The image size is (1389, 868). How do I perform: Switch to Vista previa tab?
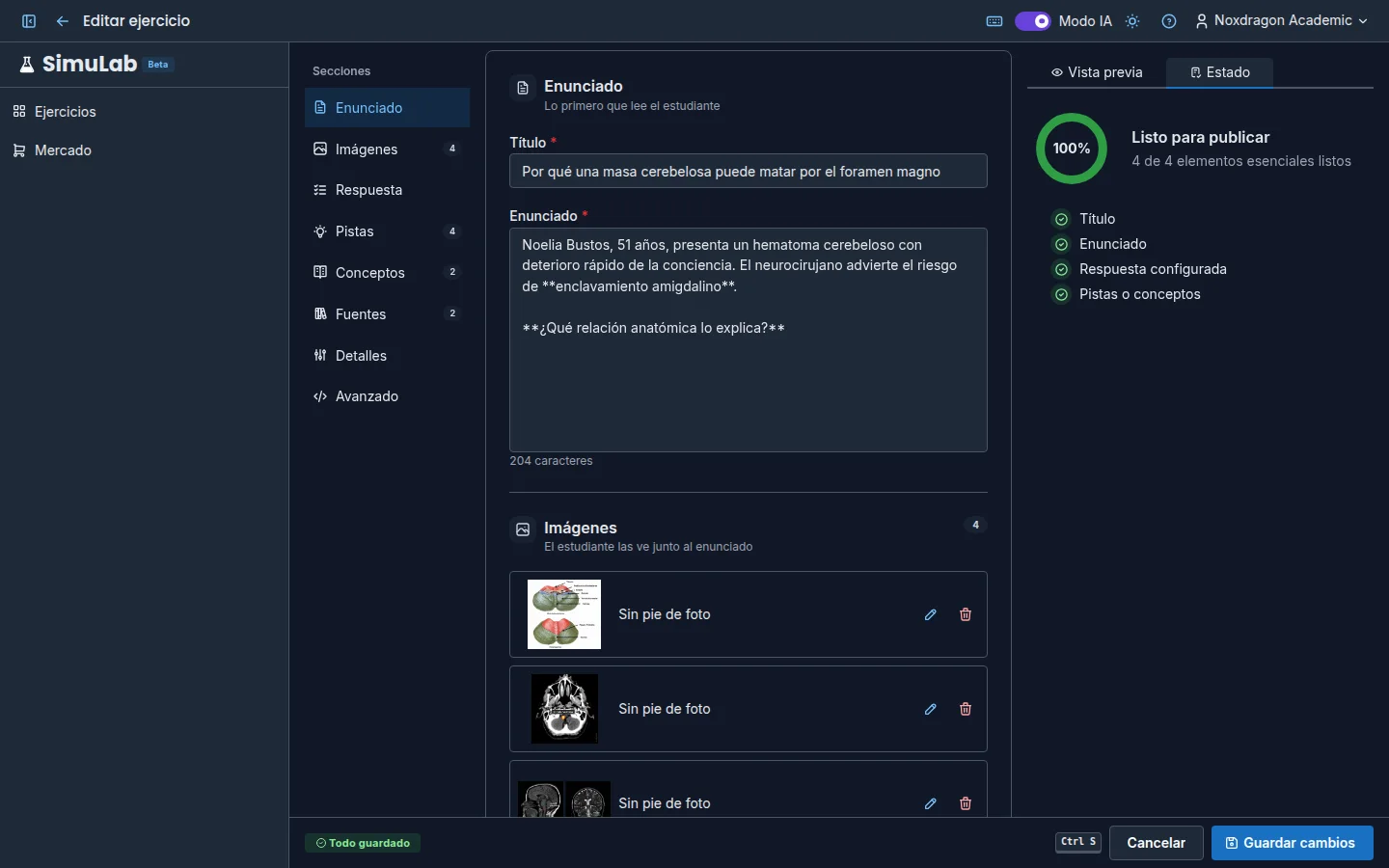[x=1097, y=72]
